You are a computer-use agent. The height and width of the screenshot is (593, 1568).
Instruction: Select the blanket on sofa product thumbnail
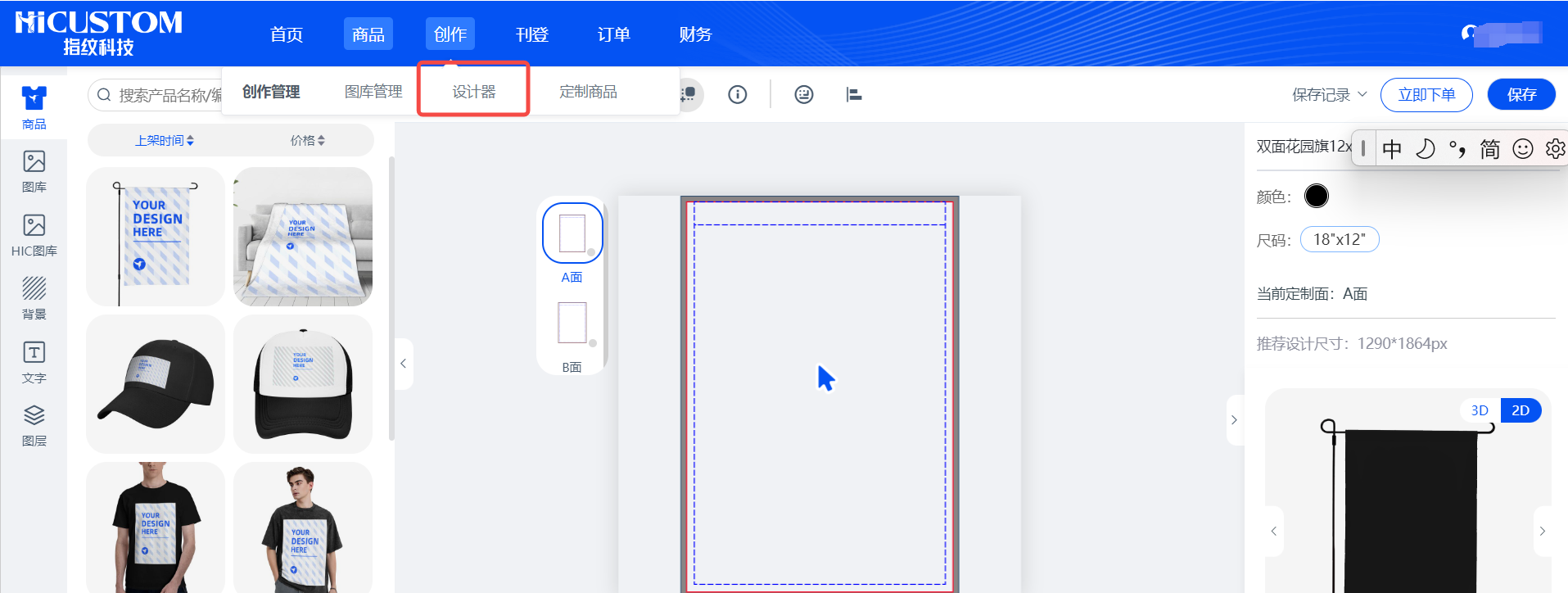[x=303, y=237]
